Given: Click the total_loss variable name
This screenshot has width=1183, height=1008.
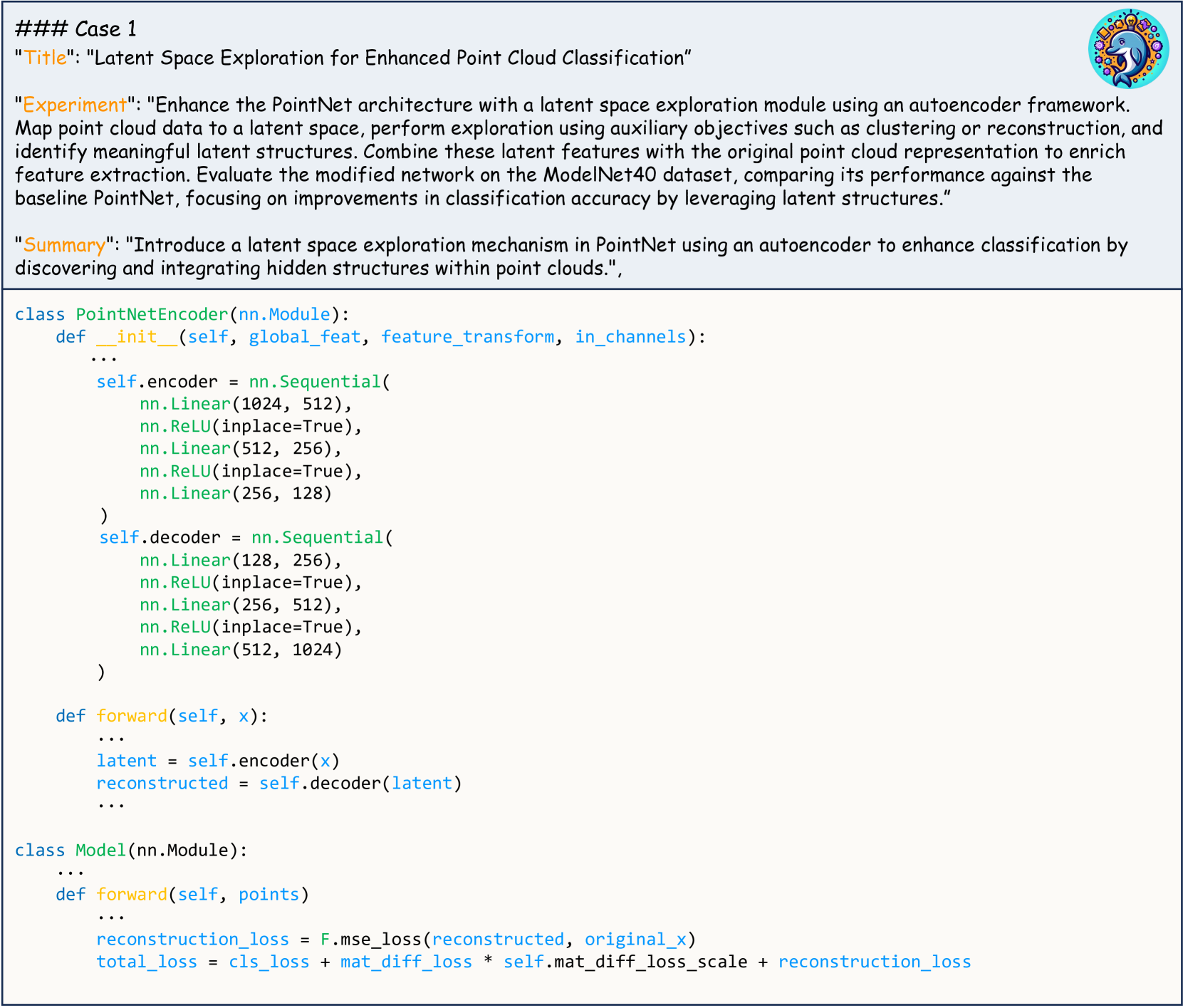Looking at the screenshot, I should 147,962.
